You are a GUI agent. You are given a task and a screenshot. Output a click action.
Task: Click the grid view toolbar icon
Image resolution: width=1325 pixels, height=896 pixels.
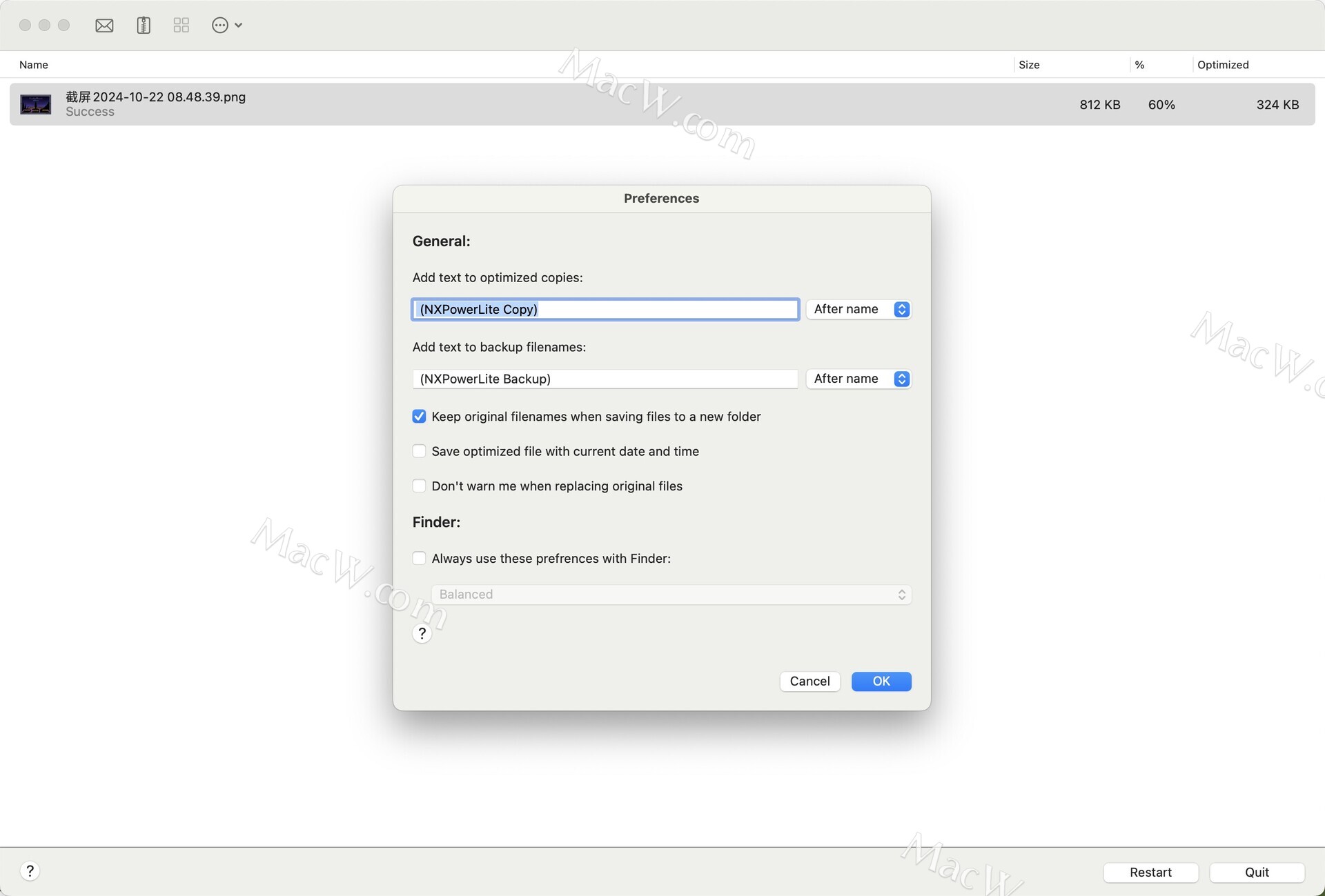(181, 26)
